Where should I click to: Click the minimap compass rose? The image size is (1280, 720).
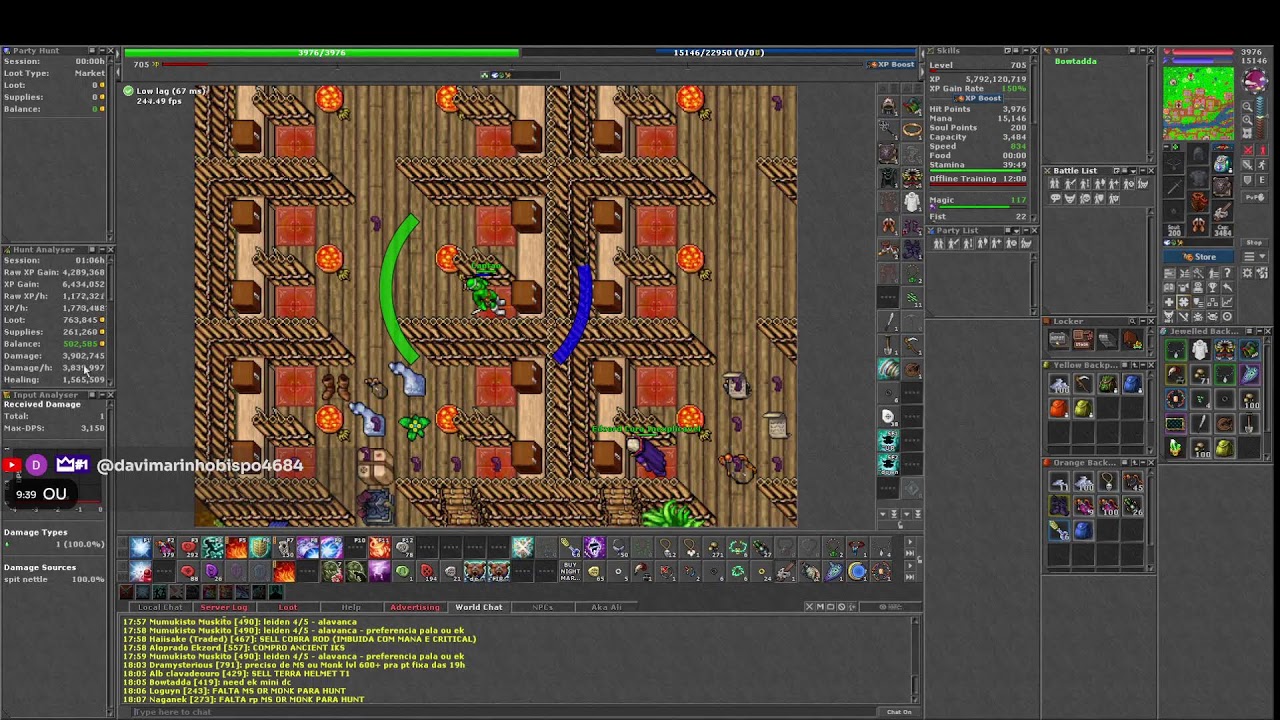[x=1255, y=80]
